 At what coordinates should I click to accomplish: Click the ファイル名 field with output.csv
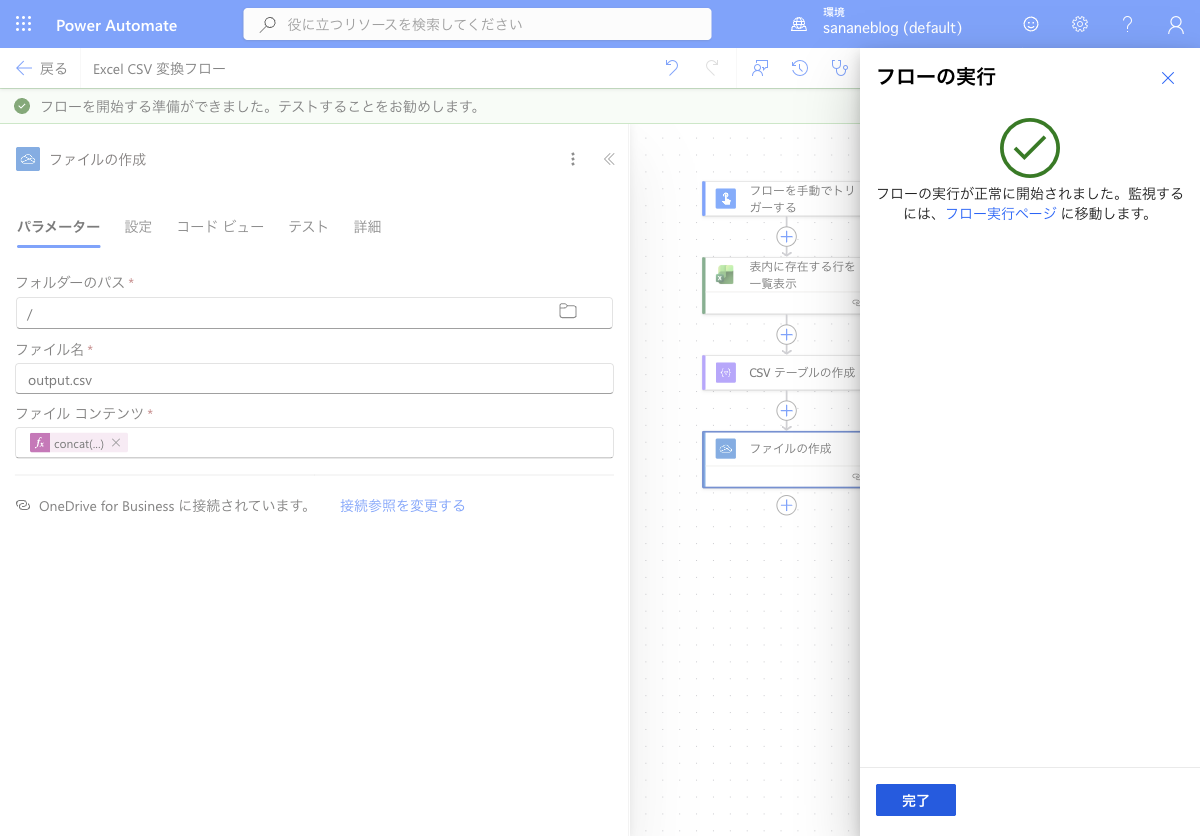[314, 379]
